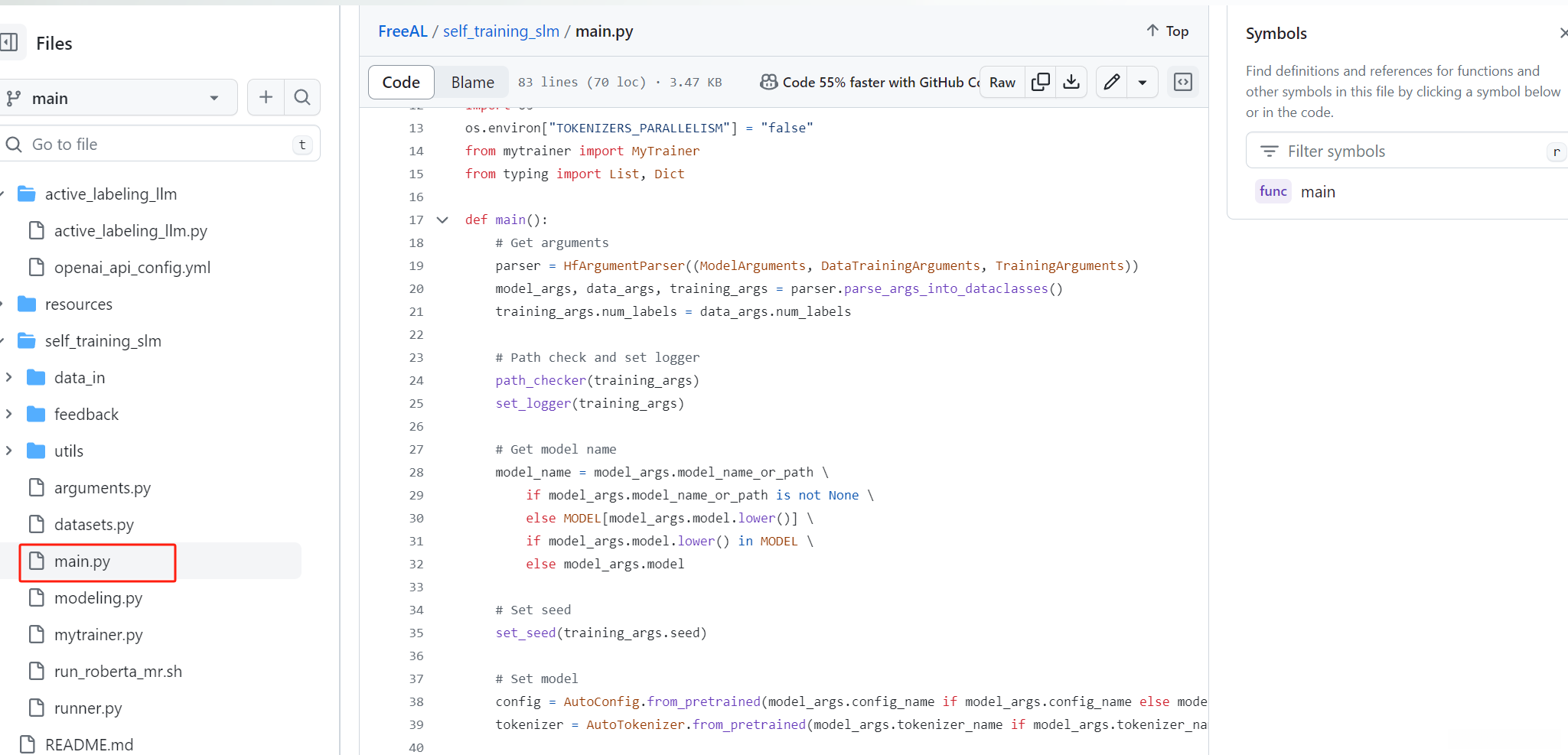Copy raw file contents icon
This screenshot has height=755, width=1568.
(1041, 82)
